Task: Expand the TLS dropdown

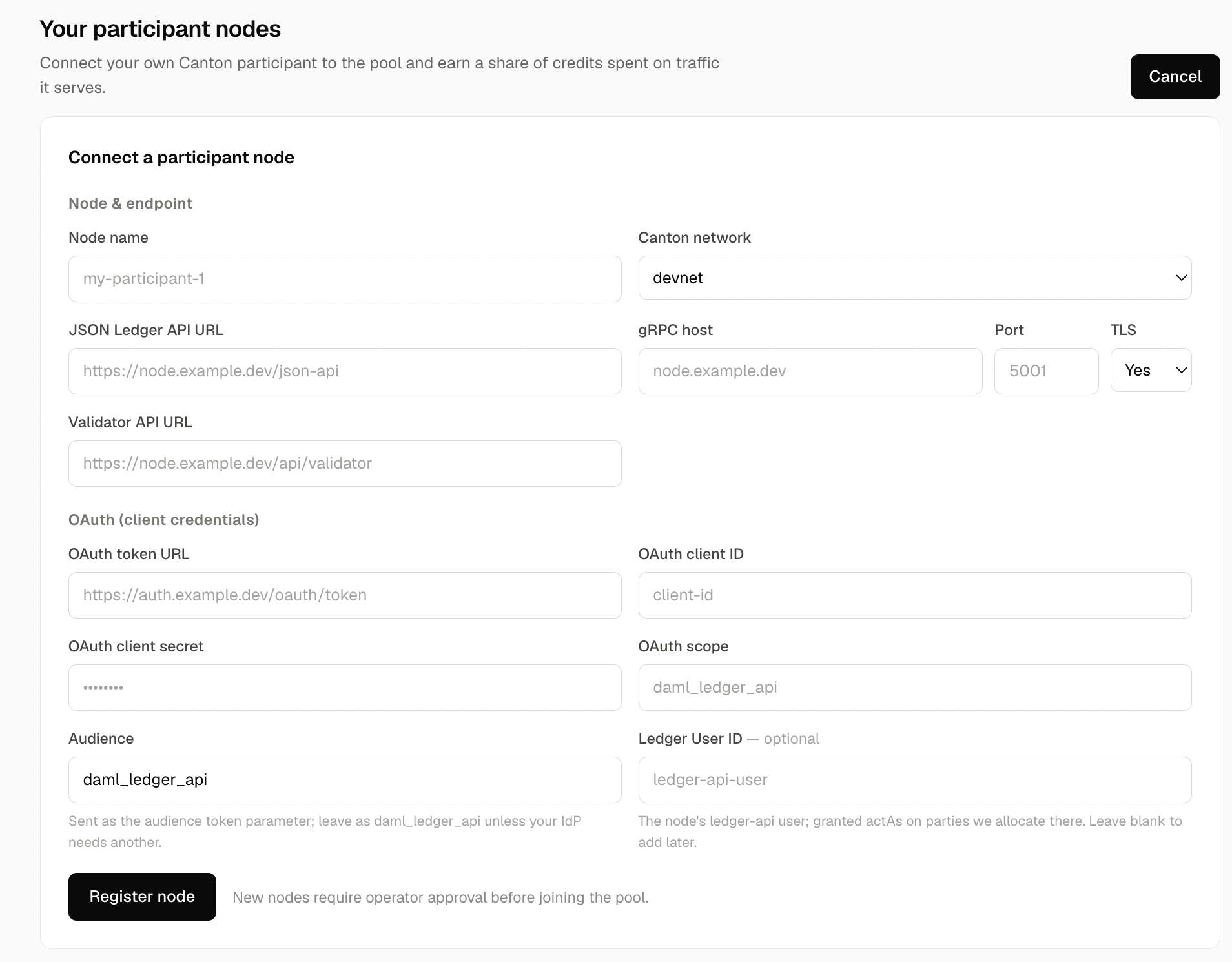Action: [x=1151, y=370]
